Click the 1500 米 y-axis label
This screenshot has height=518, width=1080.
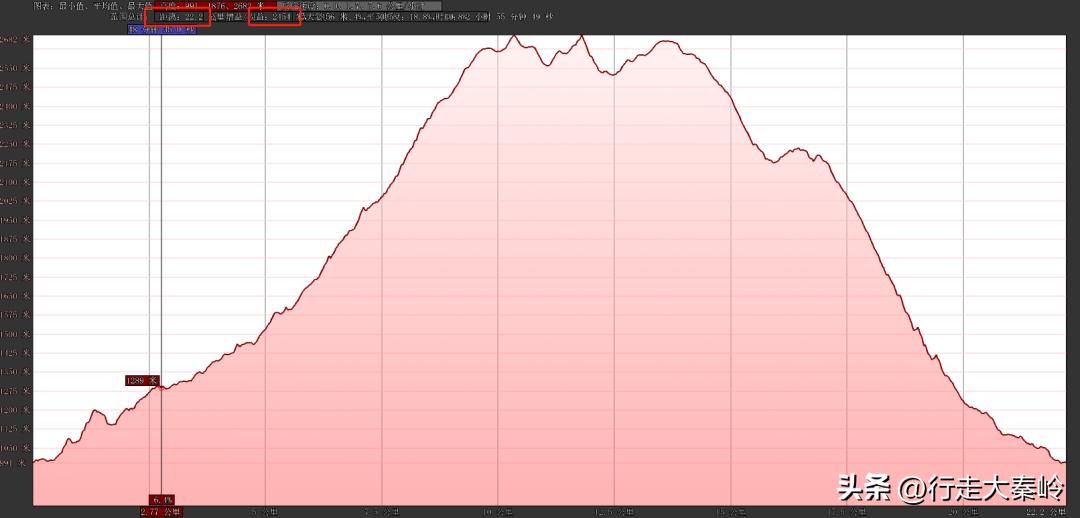(x=16, y=334)
